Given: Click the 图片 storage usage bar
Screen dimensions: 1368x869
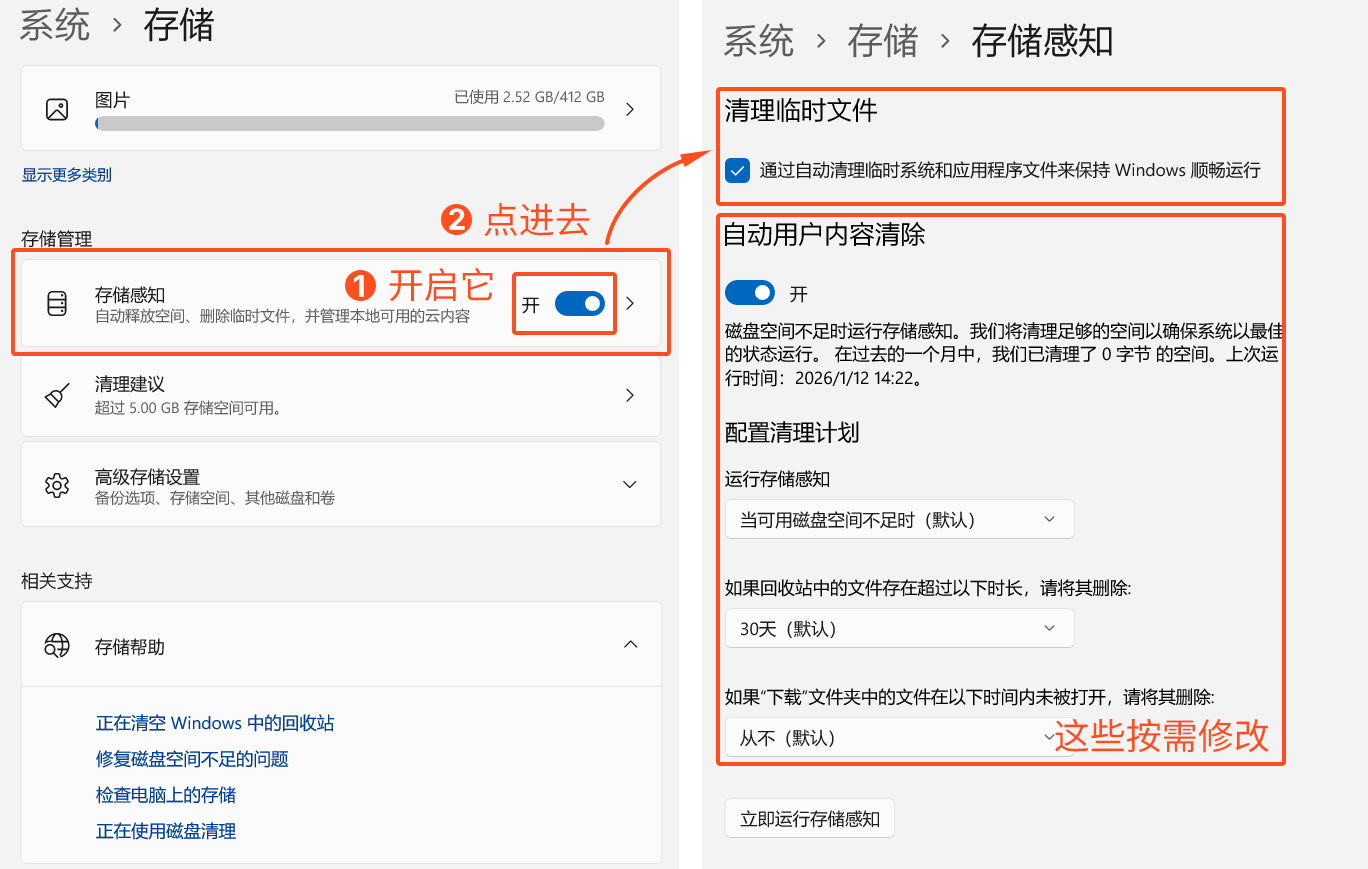Looking at the screenshot, I should pos(349,123).
